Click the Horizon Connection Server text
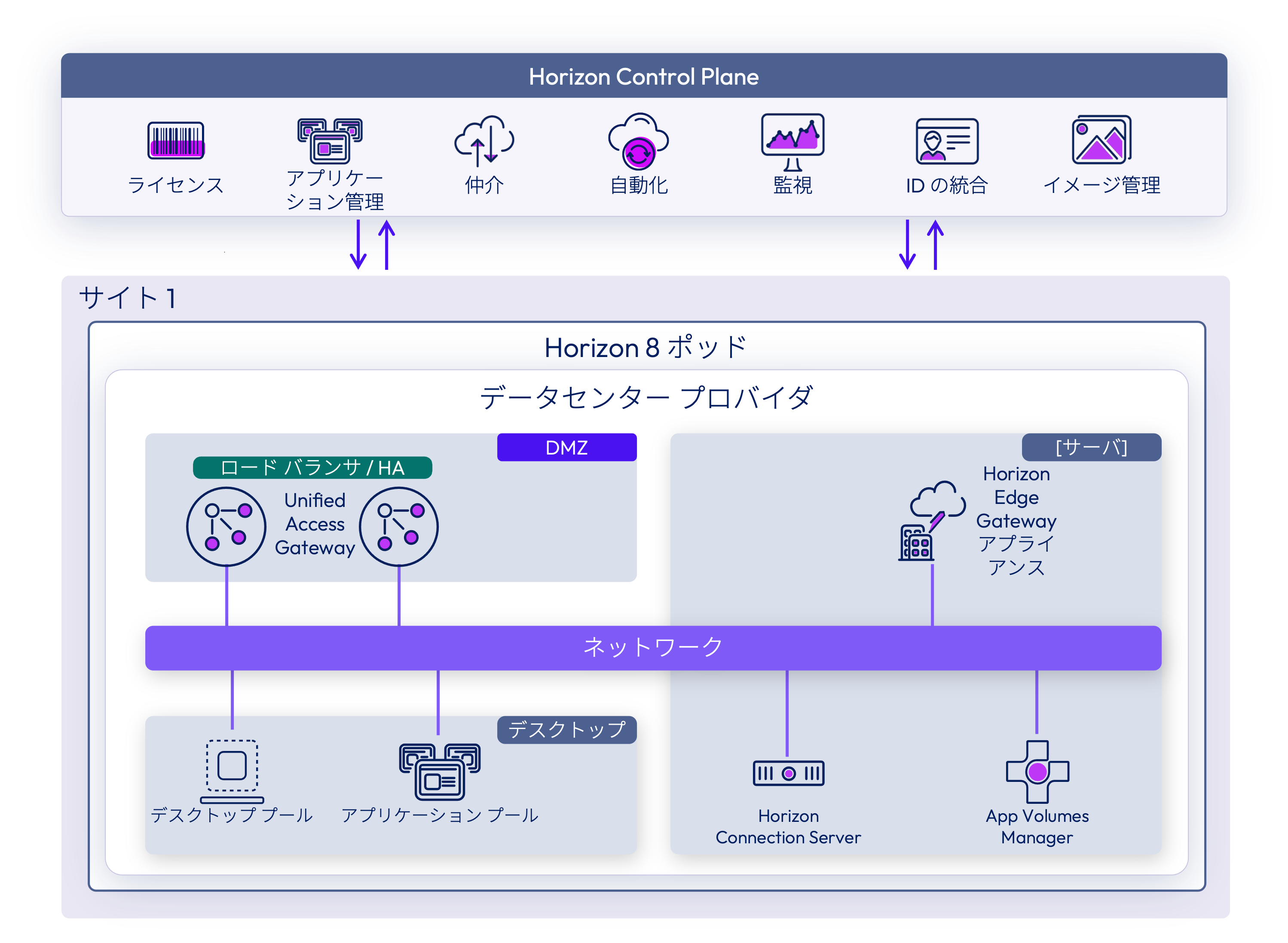 click(x=788, y=827)
